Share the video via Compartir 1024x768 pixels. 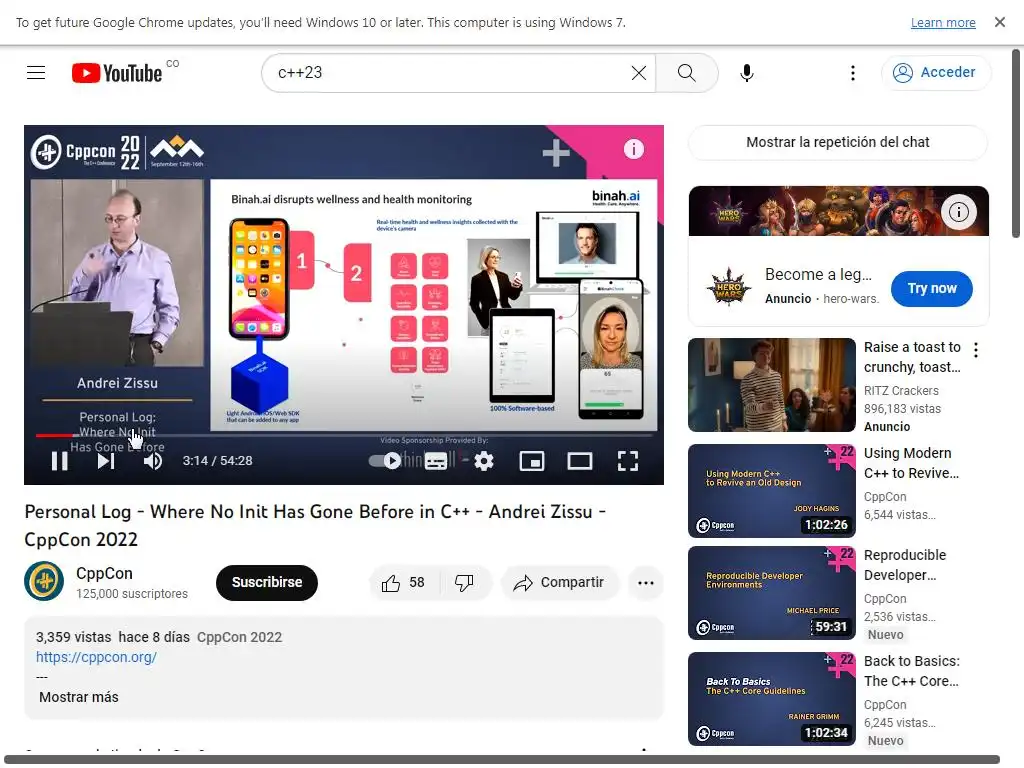559,583
